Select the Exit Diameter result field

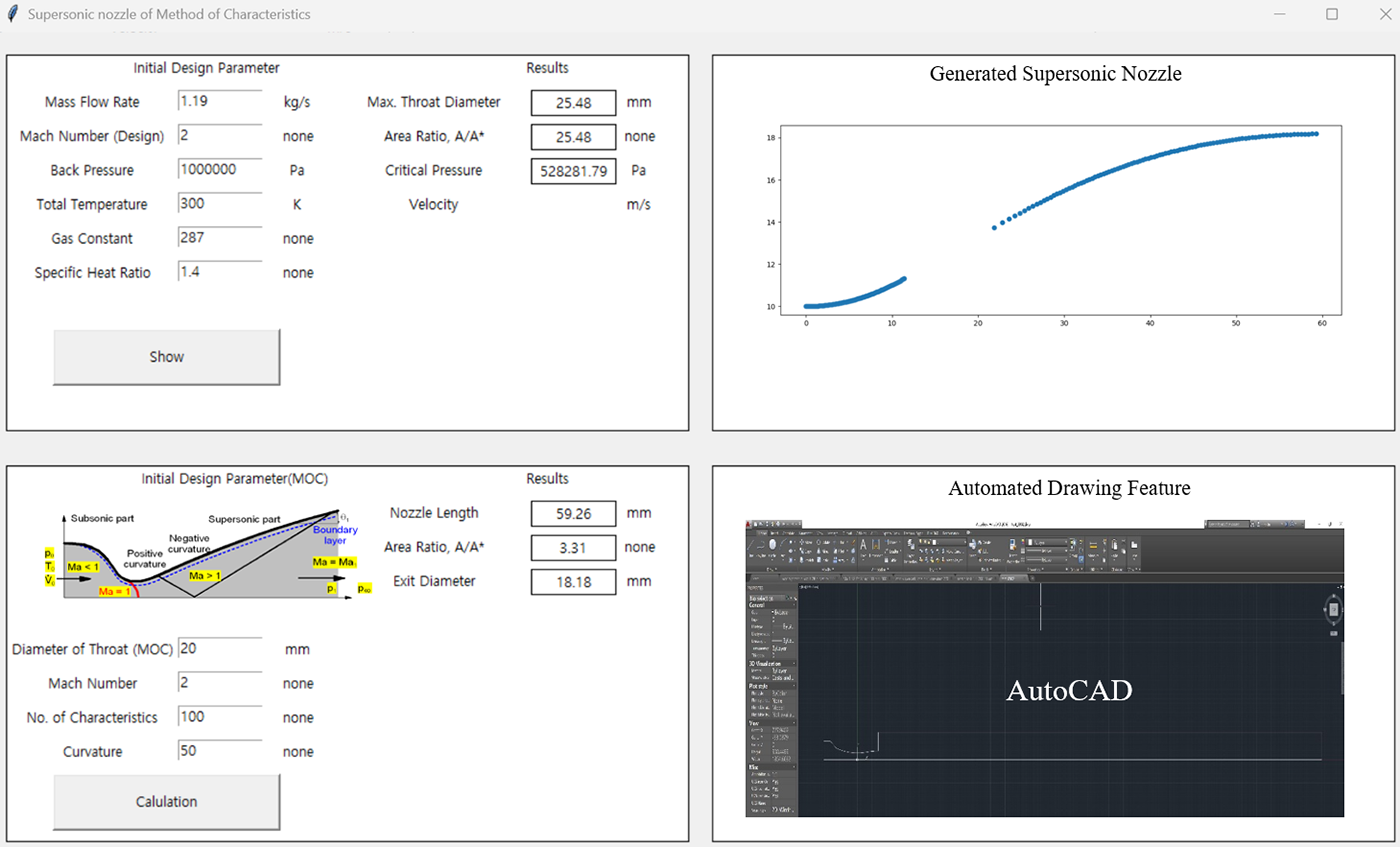(573, 582)
